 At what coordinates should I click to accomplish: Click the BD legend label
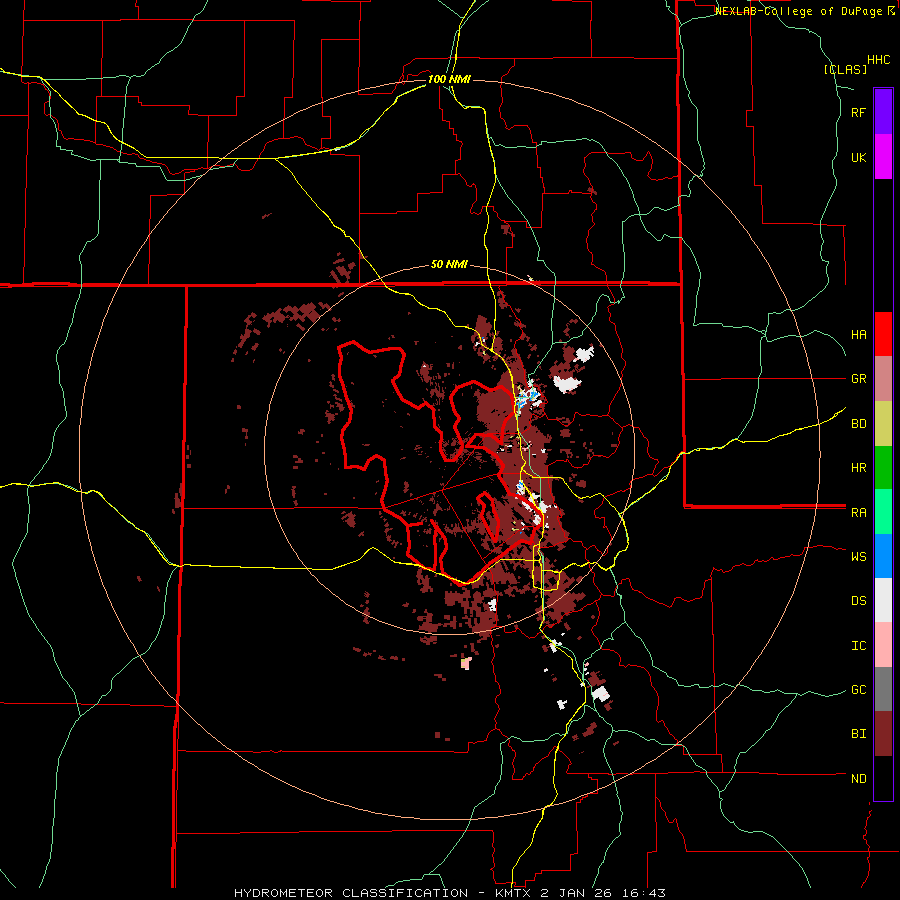[x=858, y=424]
